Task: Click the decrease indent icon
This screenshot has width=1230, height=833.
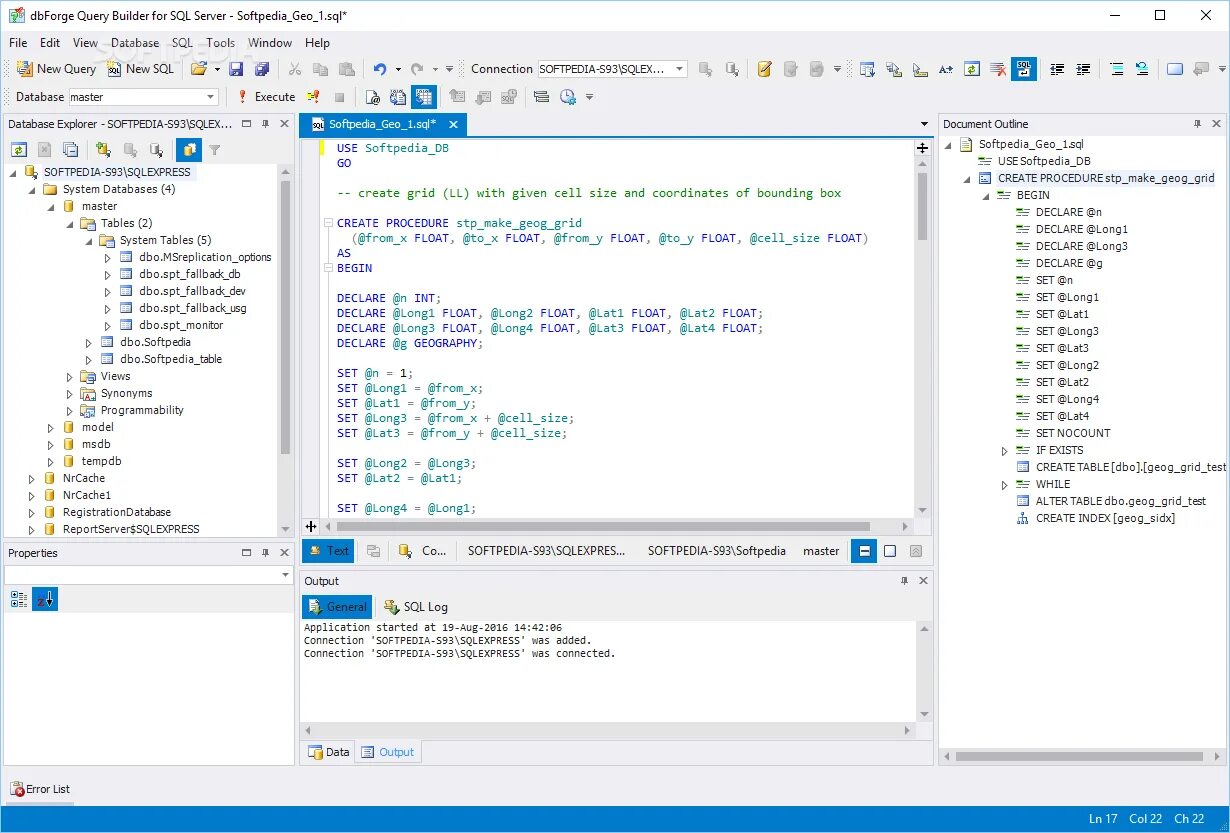Action: (x=1057, y=69)
